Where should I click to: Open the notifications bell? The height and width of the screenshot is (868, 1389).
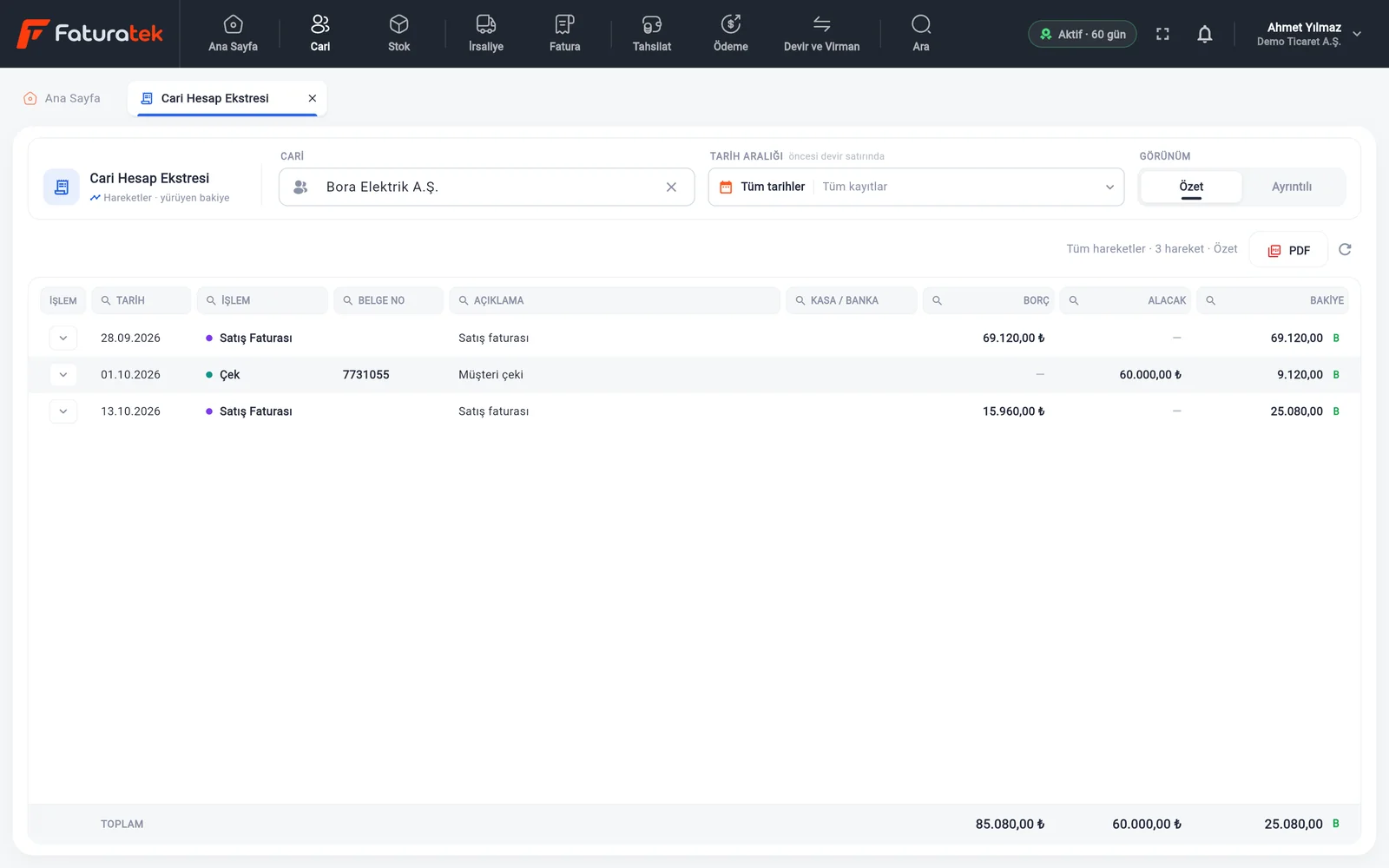pos(1205,34)
